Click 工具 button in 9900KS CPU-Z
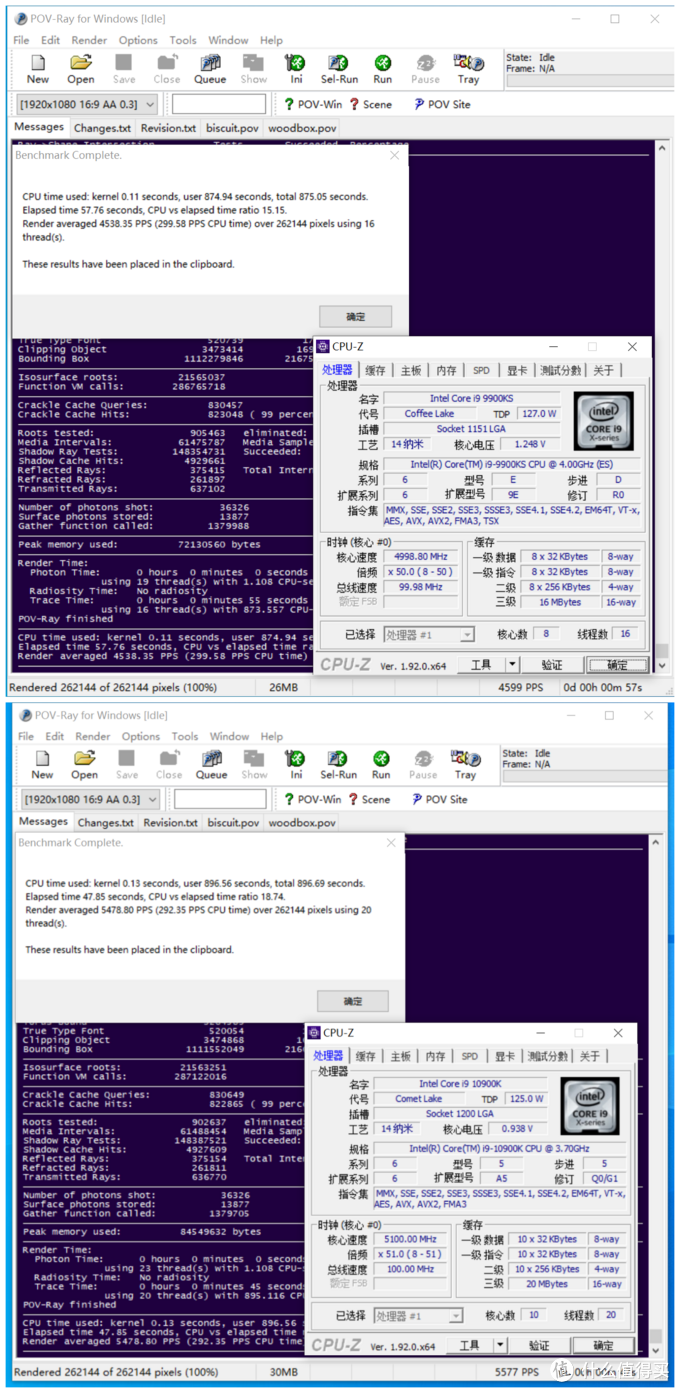The image size is (680, 1393). click(481, 665)
